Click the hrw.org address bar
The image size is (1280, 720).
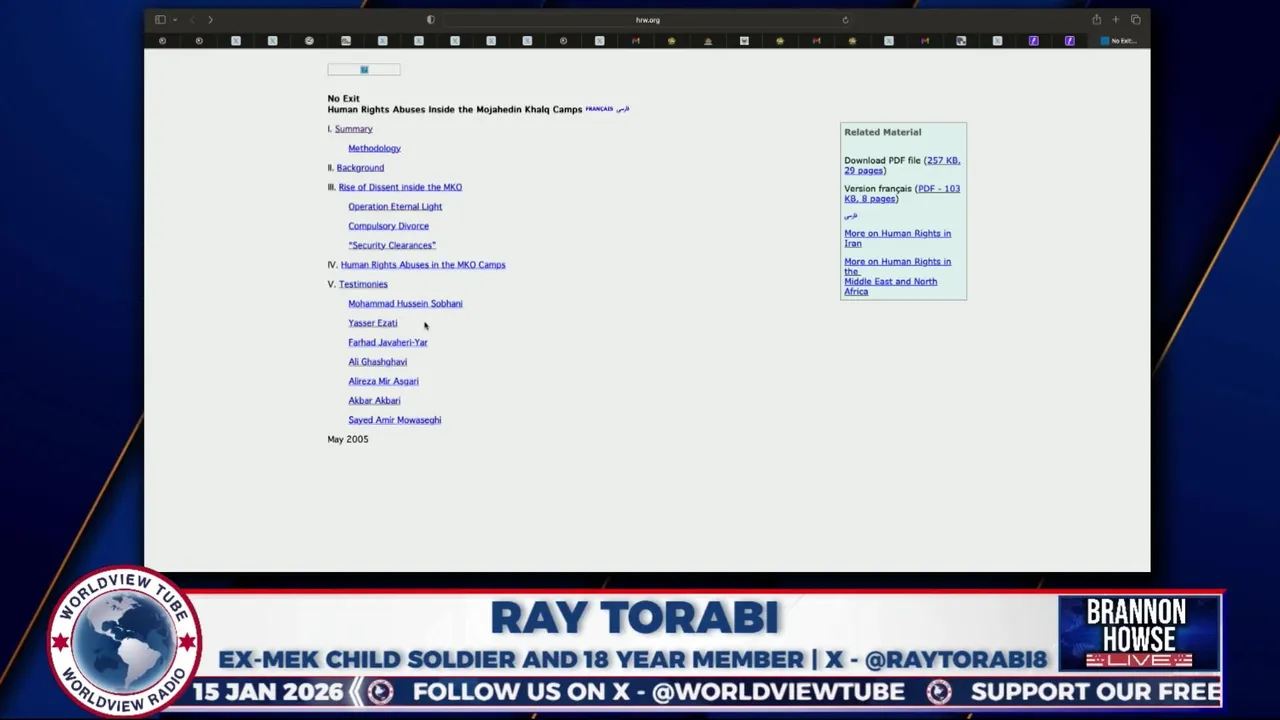pos(647,20)
